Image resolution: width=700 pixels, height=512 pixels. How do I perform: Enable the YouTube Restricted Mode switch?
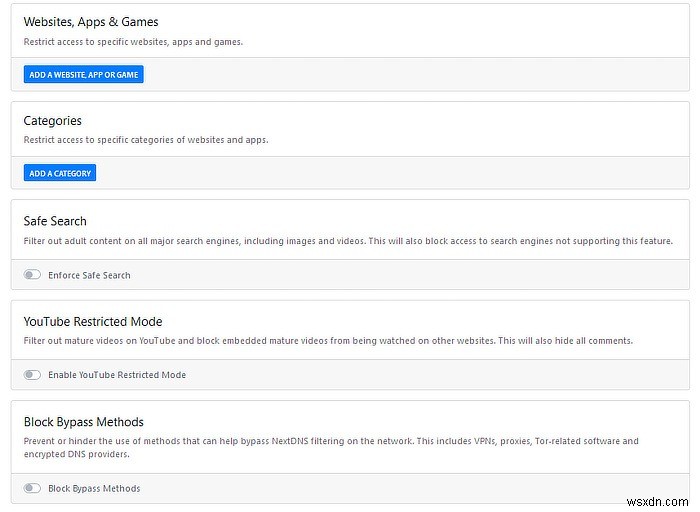point(33,375)
